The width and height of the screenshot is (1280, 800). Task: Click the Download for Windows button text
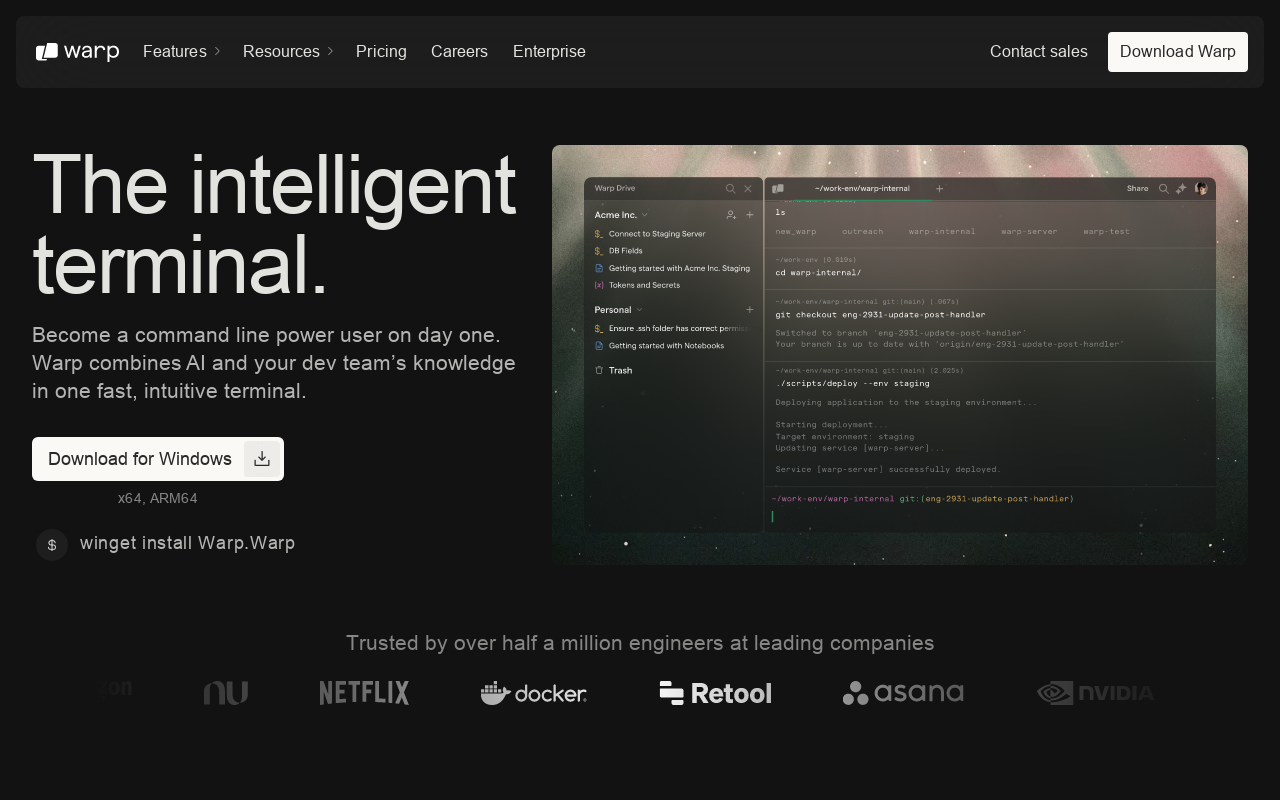140,459
